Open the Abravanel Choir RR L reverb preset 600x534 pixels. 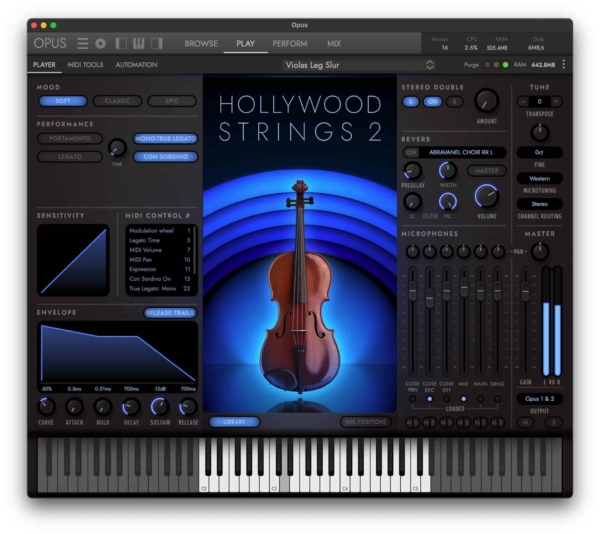[x=461, y=152]
